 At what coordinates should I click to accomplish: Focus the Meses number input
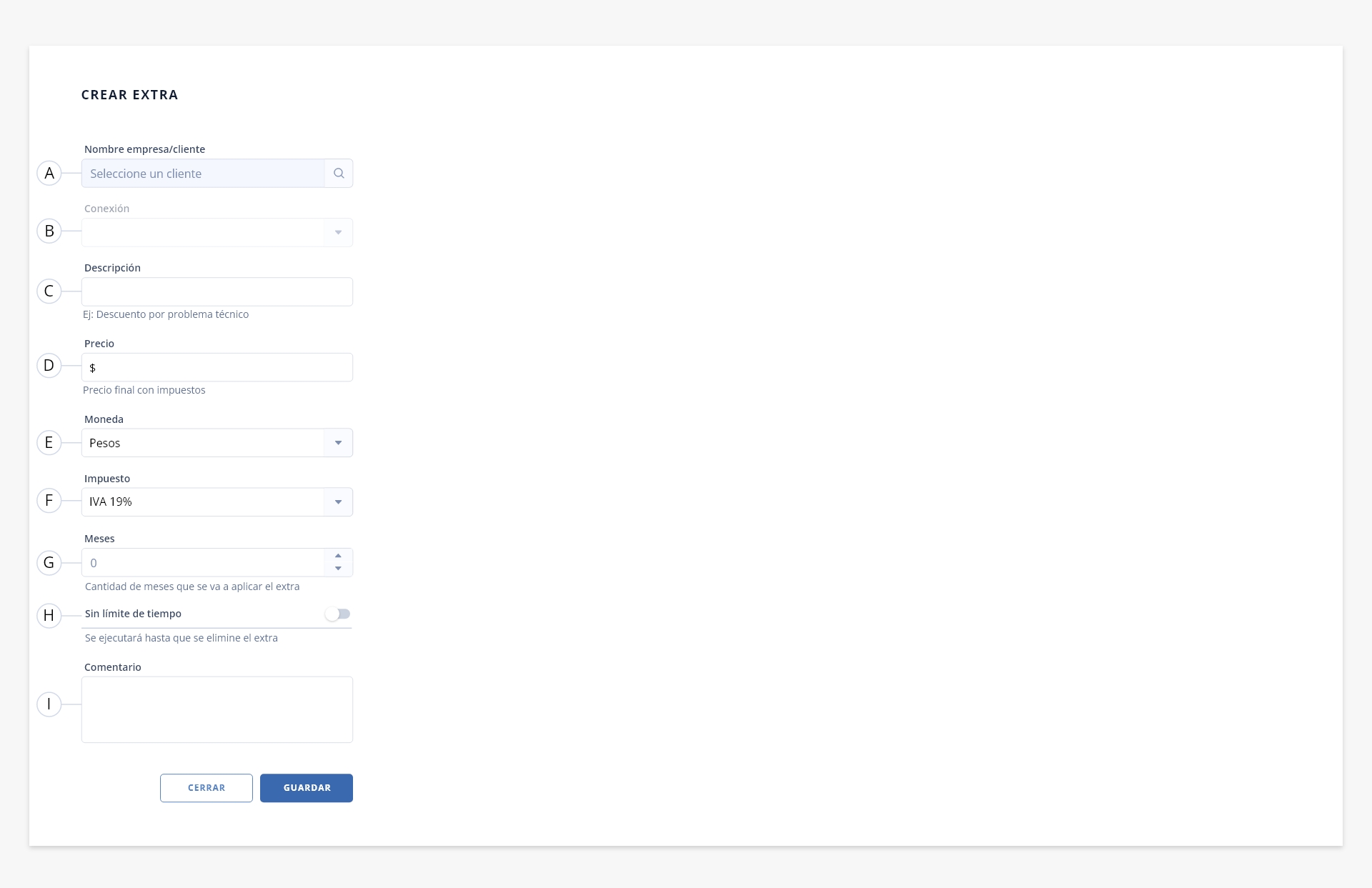click(x=203, y=563)
